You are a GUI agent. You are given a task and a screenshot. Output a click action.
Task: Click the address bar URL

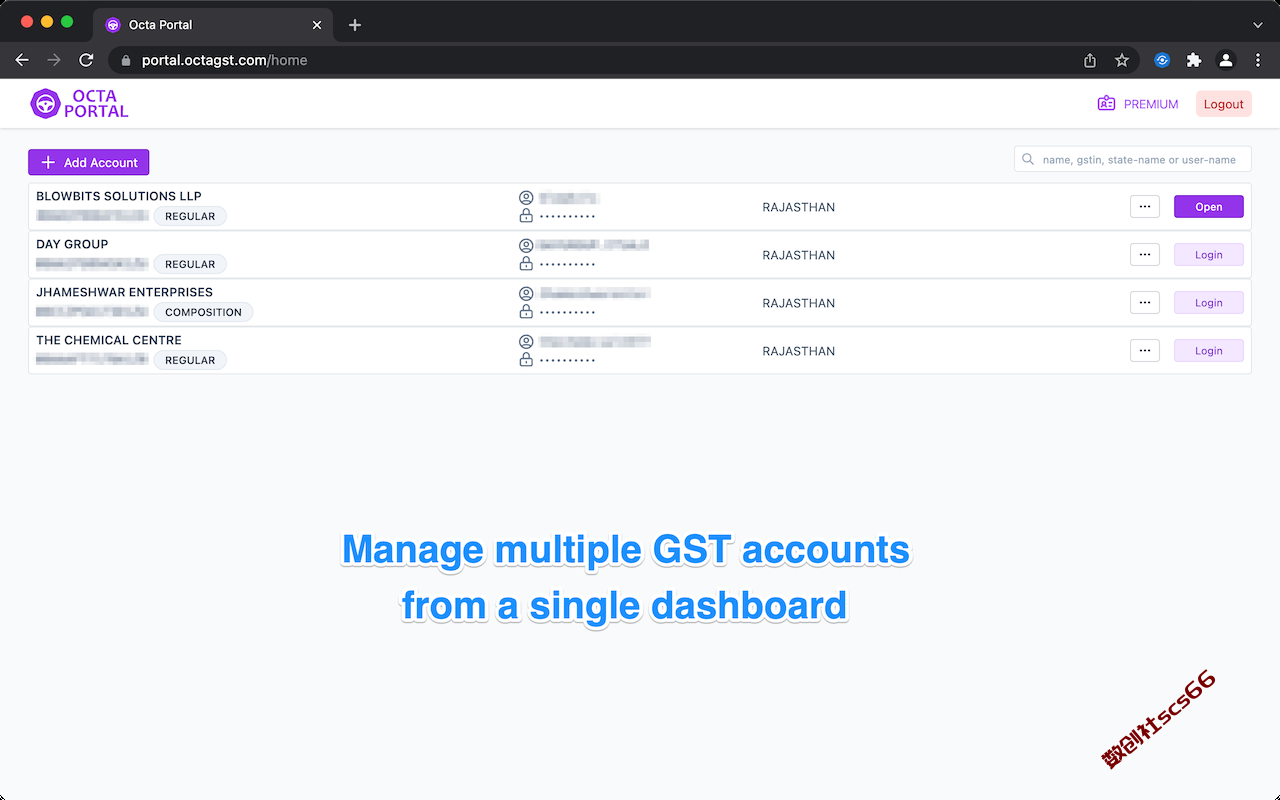tap(224, 60)
